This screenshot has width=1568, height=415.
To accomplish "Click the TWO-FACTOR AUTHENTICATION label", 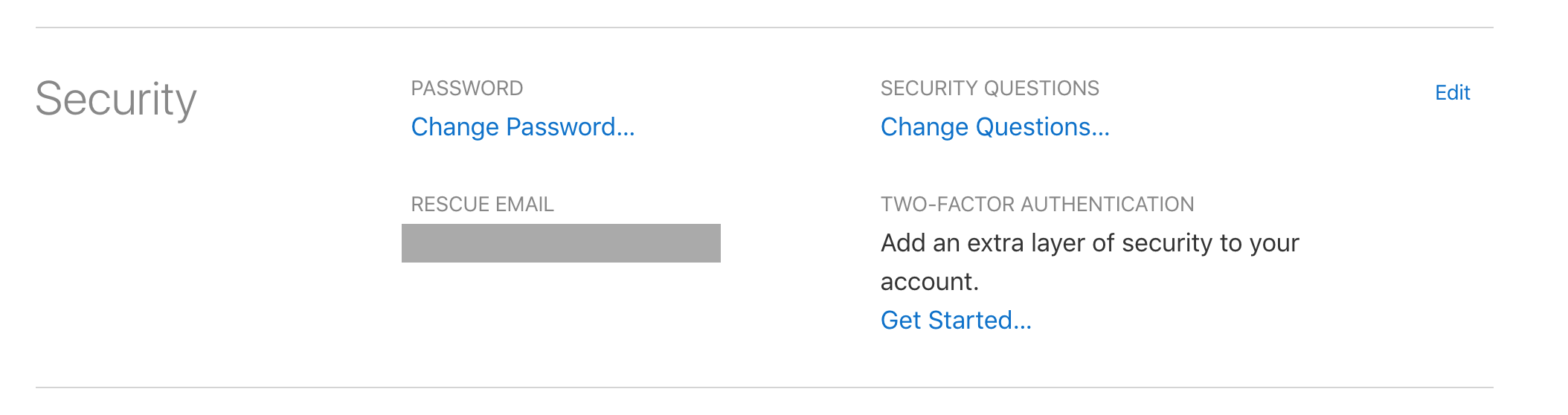I will pyautogui.click(x=1037, y=205).
